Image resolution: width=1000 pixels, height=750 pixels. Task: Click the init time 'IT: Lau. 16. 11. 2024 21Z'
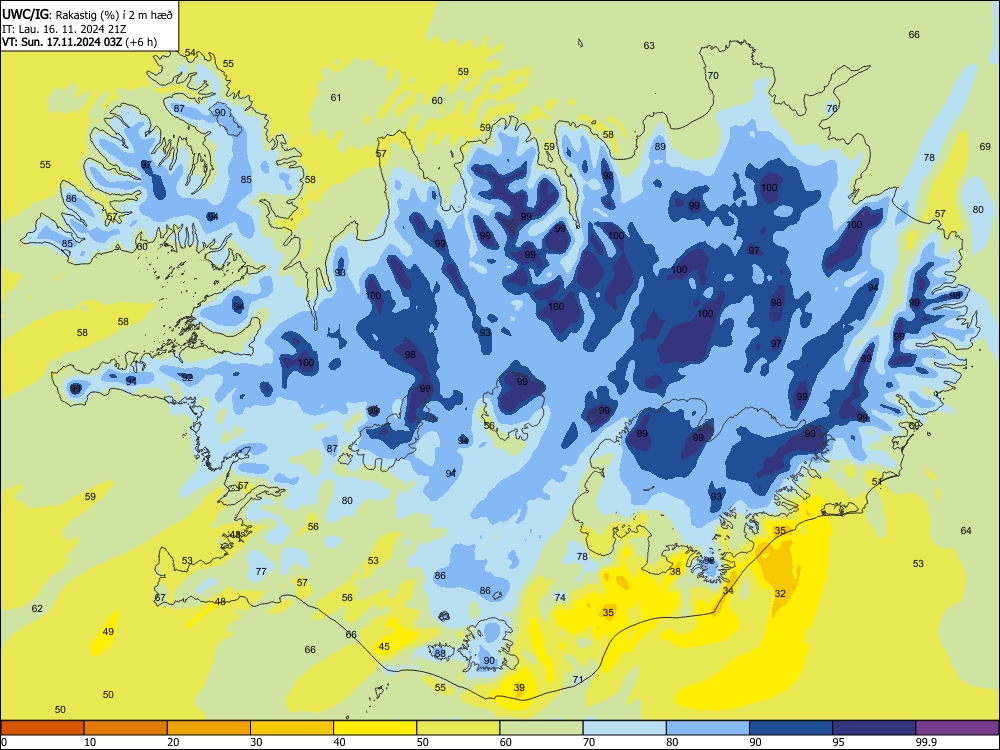(x=62, y=29)
